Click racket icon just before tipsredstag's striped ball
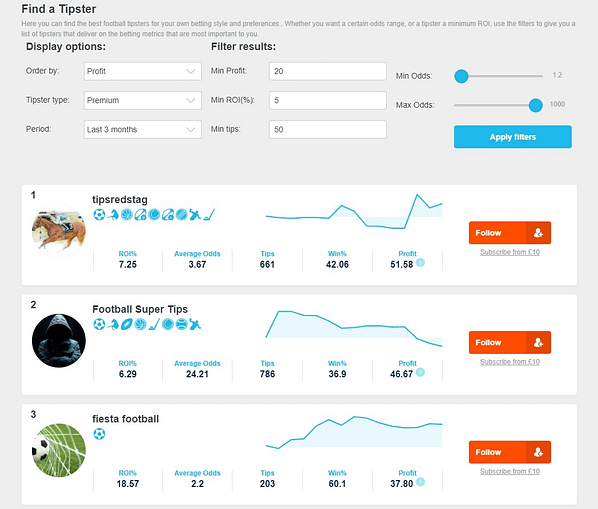The width and height of the screenshot is (598, 509). click(168, 215)
